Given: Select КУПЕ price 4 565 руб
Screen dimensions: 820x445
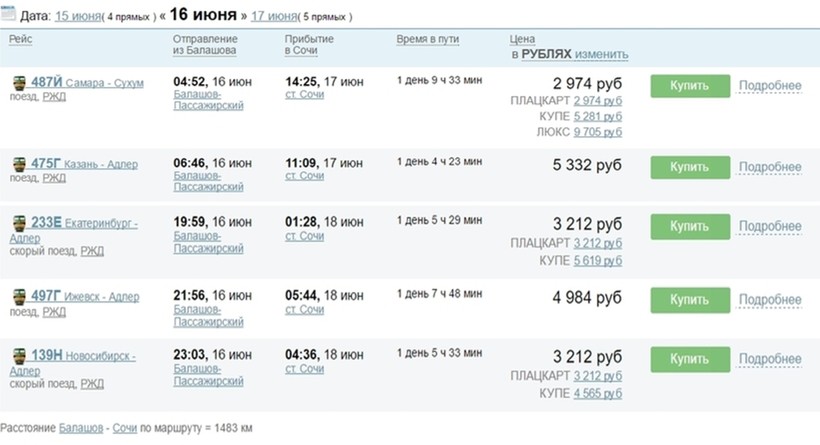Looking at the screenshot, I should point(598,393).
